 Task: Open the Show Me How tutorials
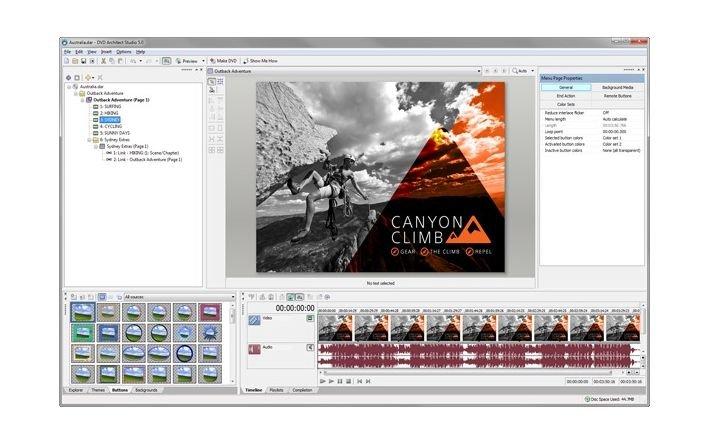pyautogui.click(x=262, y=61)
